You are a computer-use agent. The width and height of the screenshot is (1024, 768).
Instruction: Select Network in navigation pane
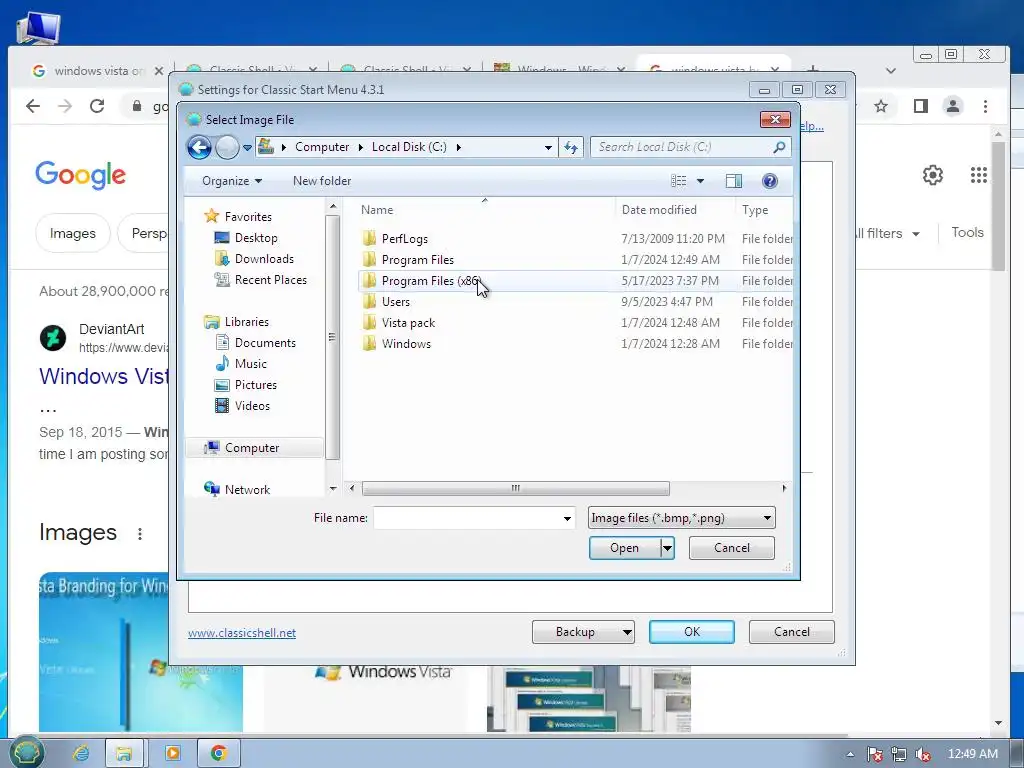(247, 489)
